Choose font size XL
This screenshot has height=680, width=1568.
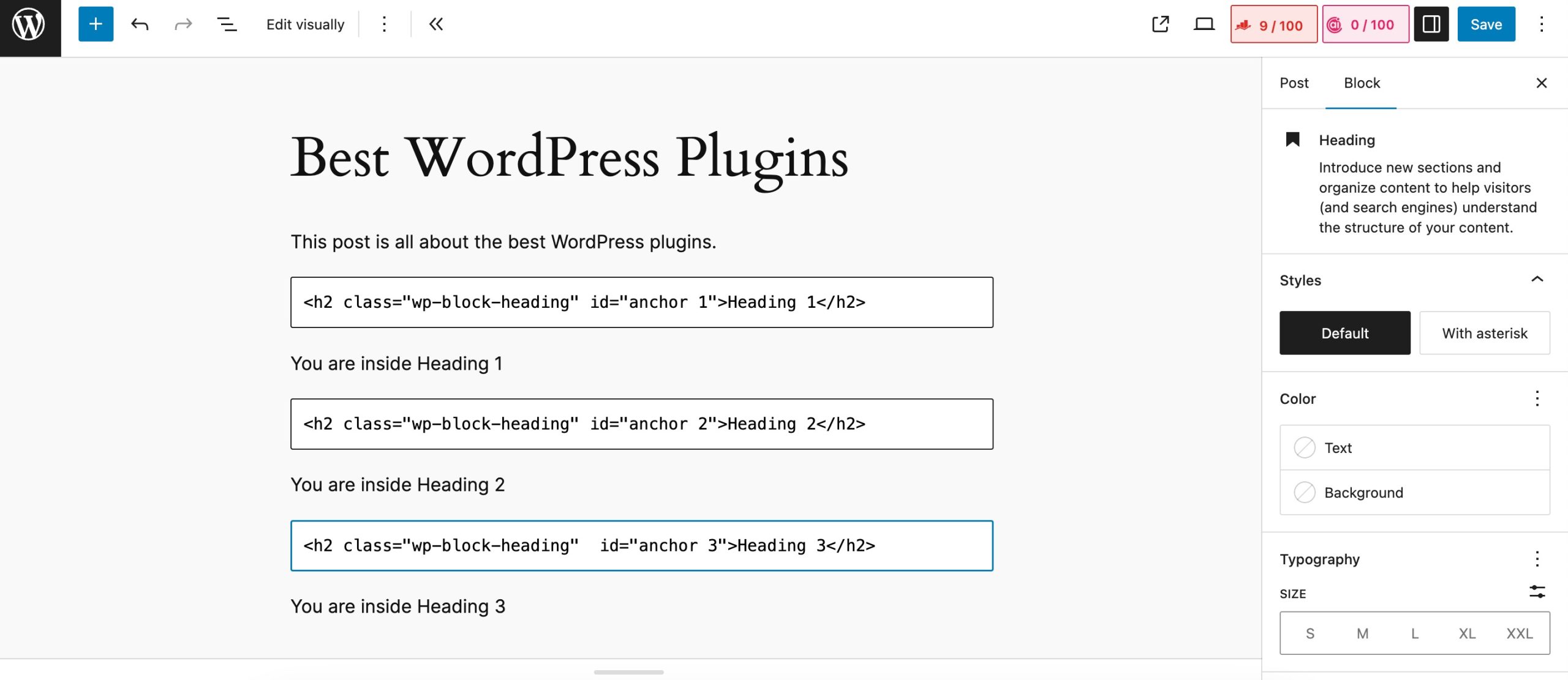(1467, 633)
